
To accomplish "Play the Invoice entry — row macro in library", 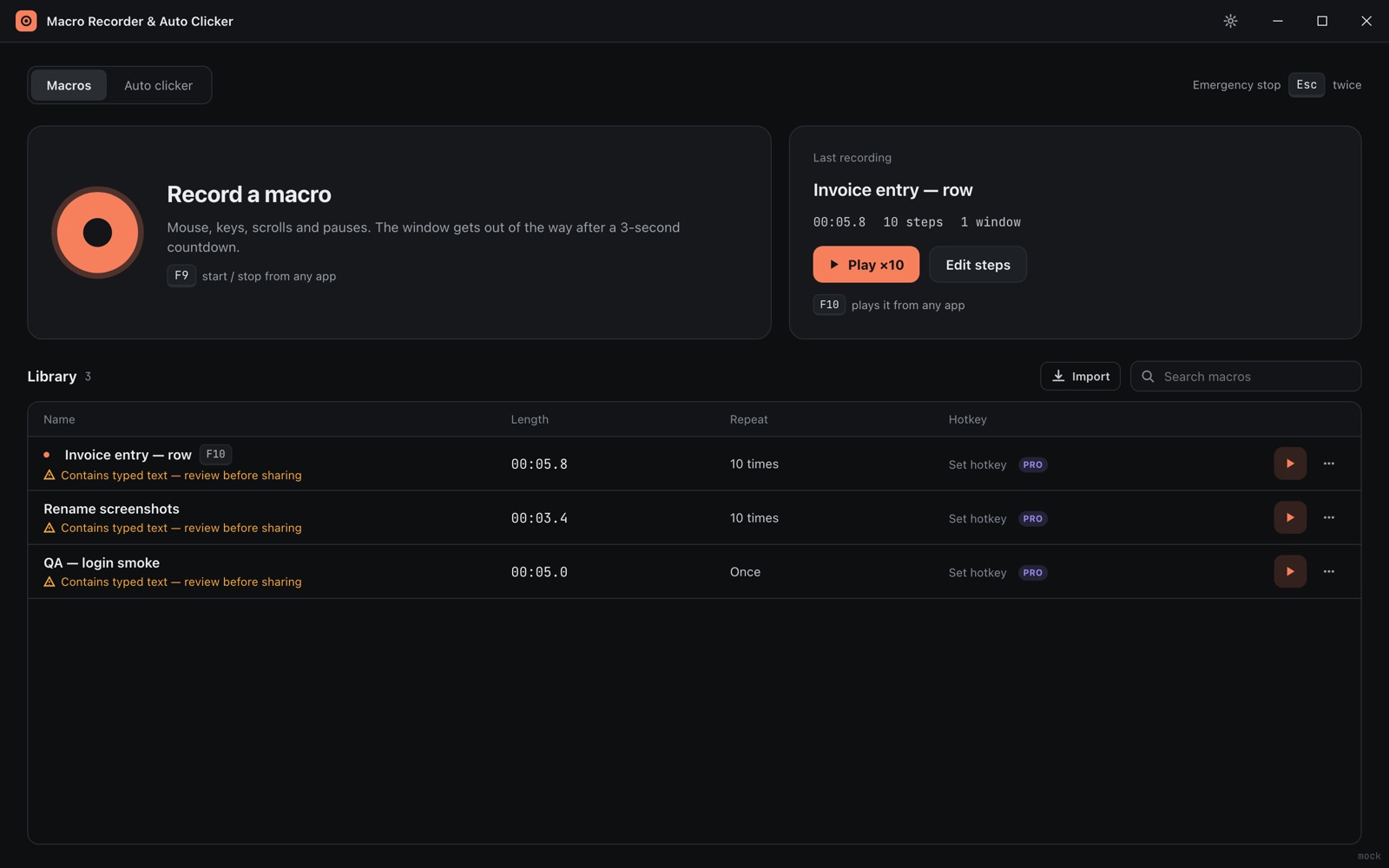I will coord(1290,464).
